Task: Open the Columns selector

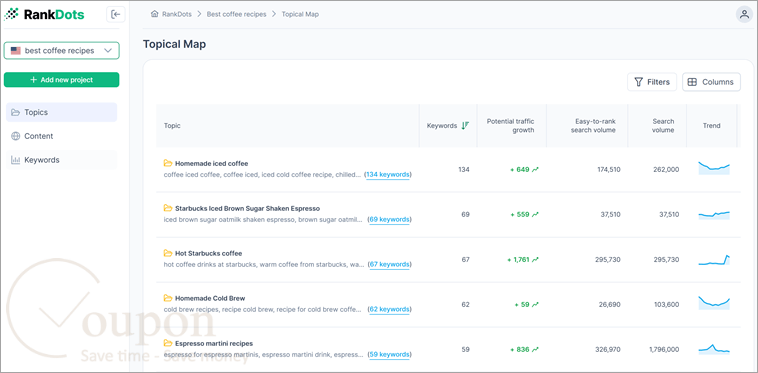Action: tap(711, 82)
